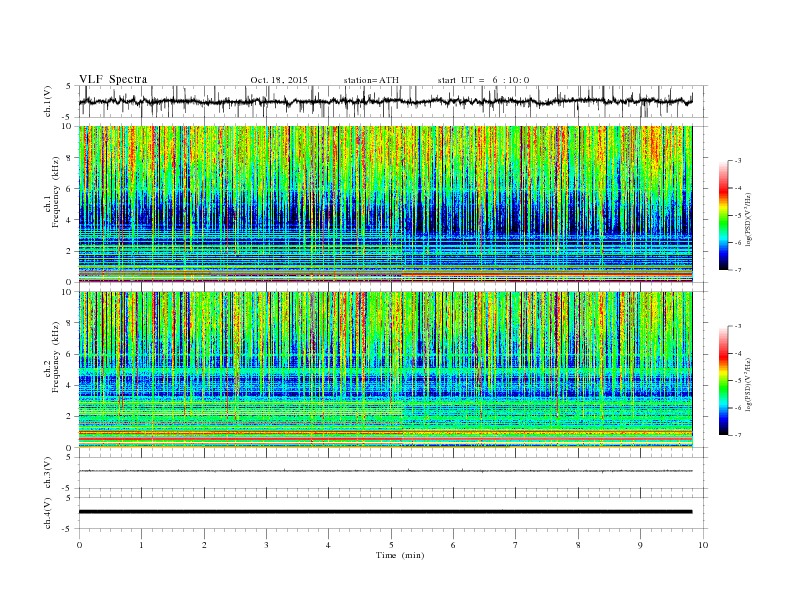Click the '5' tick on the time axis
This screenshot has width=792, height=612.
point(391,545)
